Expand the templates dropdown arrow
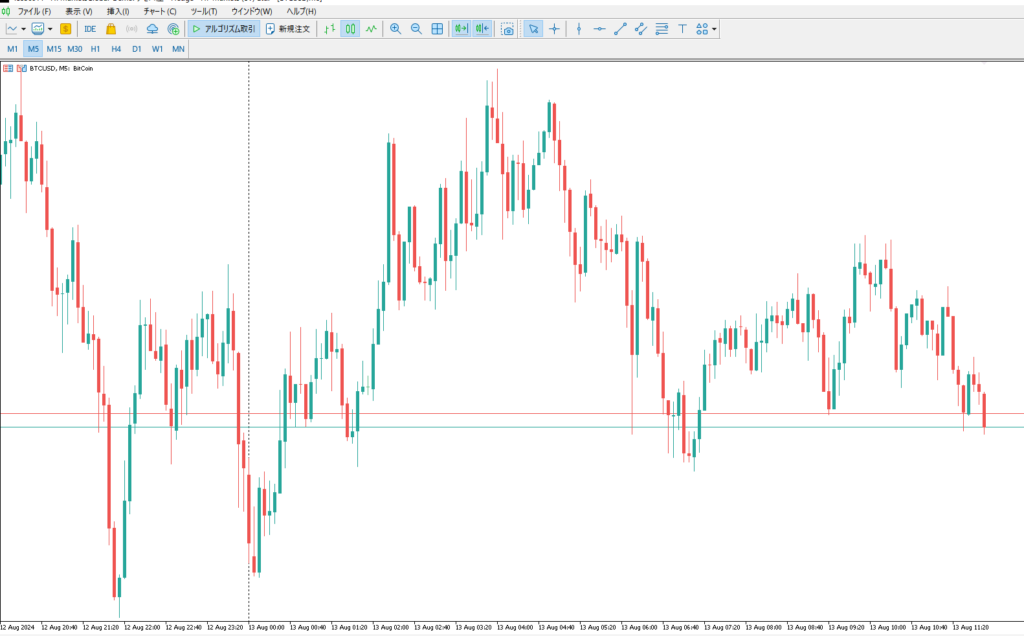 (x=50, y=29)
